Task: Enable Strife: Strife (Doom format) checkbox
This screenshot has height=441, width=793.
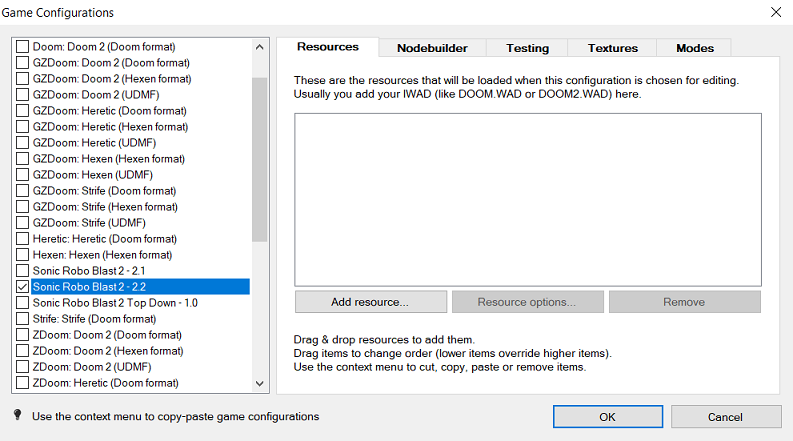Action: pyautogui.click(x=22, y=319)
